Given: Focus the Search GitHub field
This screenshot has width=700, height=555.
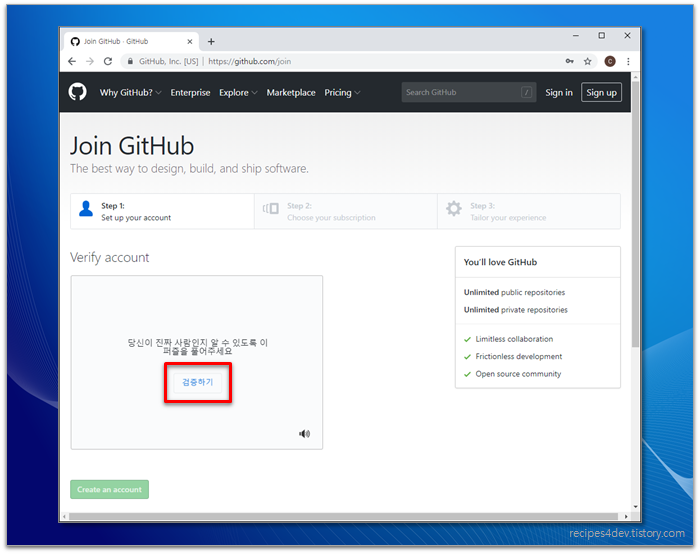Looking at the screenshot, I should [469, 92].
